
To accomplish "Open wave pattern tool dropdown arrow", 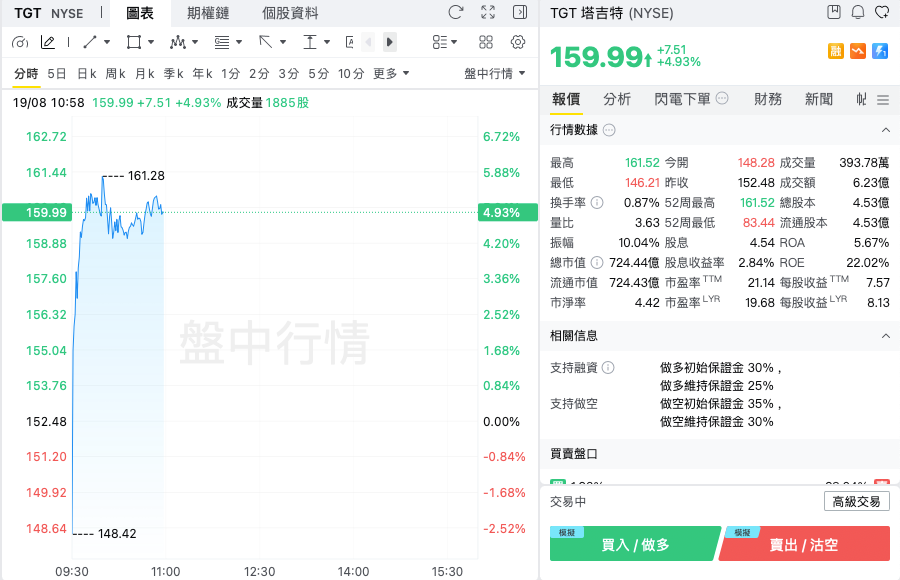I will pos(195,42).
